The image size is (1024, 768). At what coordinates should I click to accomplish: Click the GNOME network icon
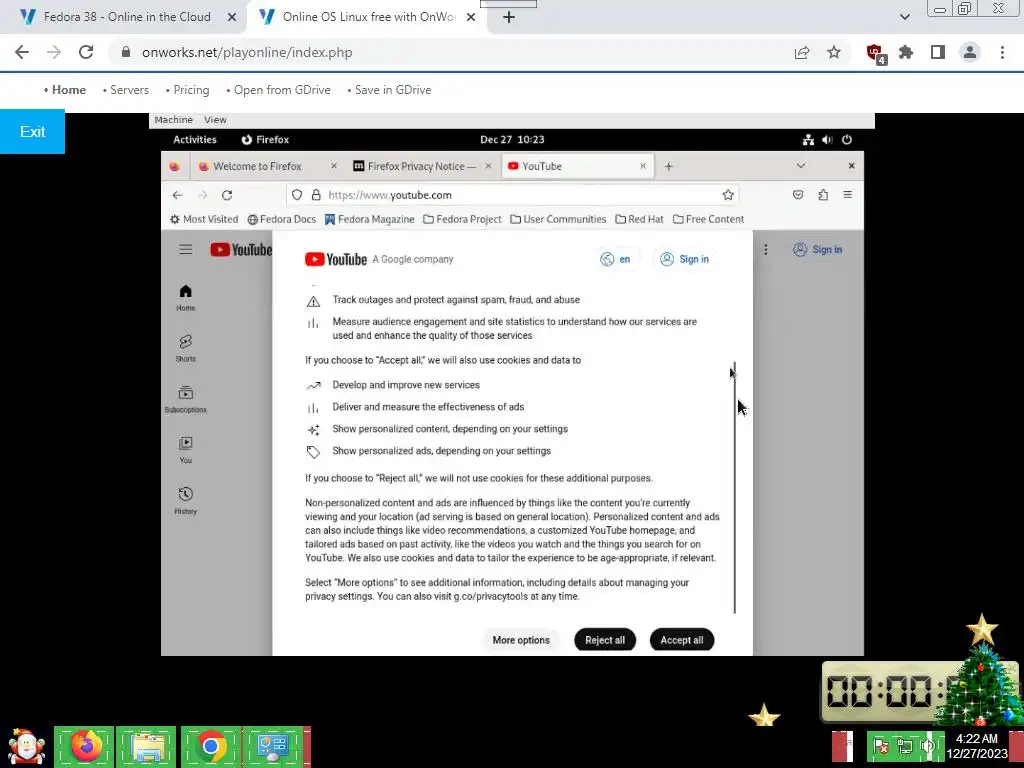(808, 140)
